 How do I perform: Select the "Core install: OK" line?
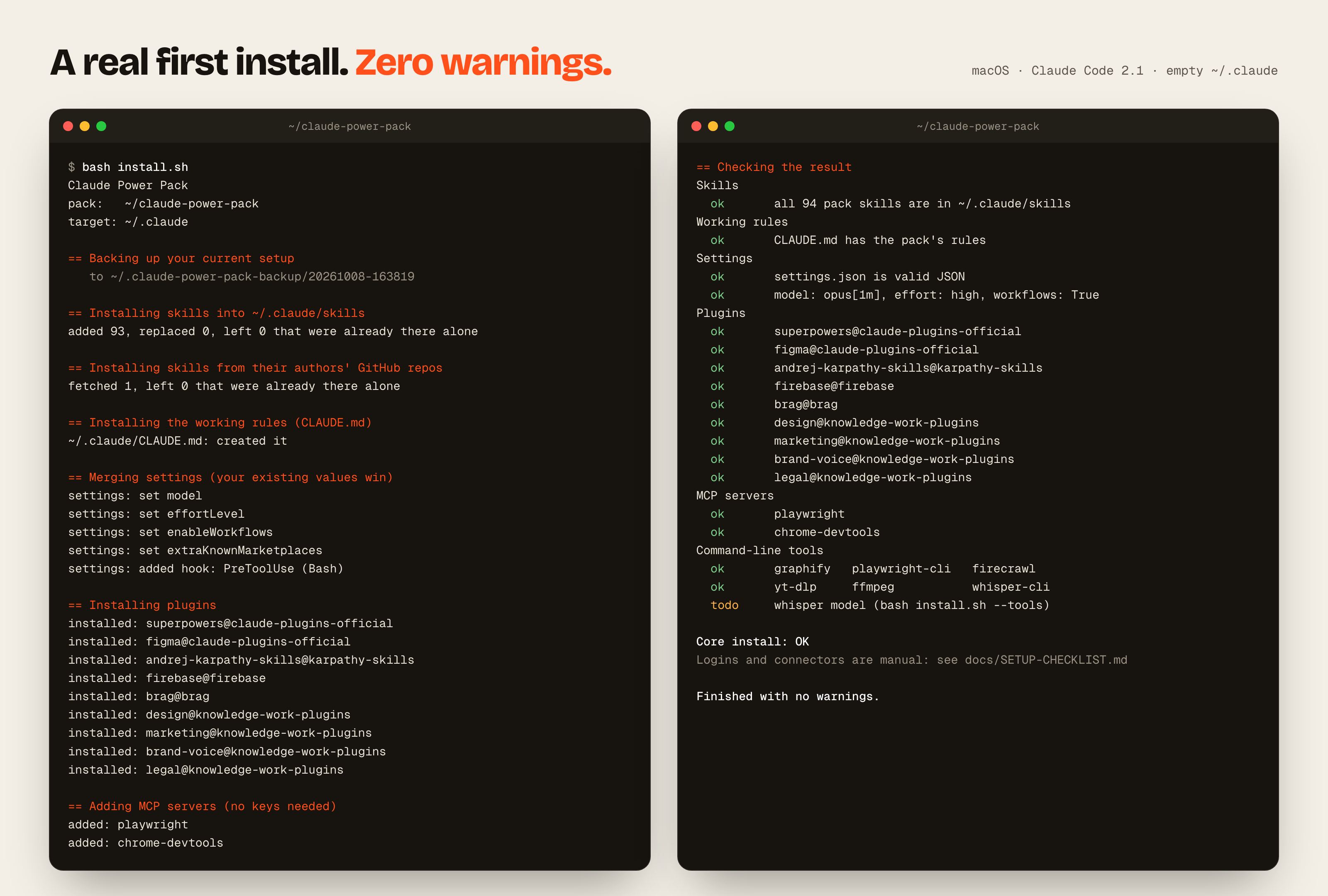coord(752,642)
